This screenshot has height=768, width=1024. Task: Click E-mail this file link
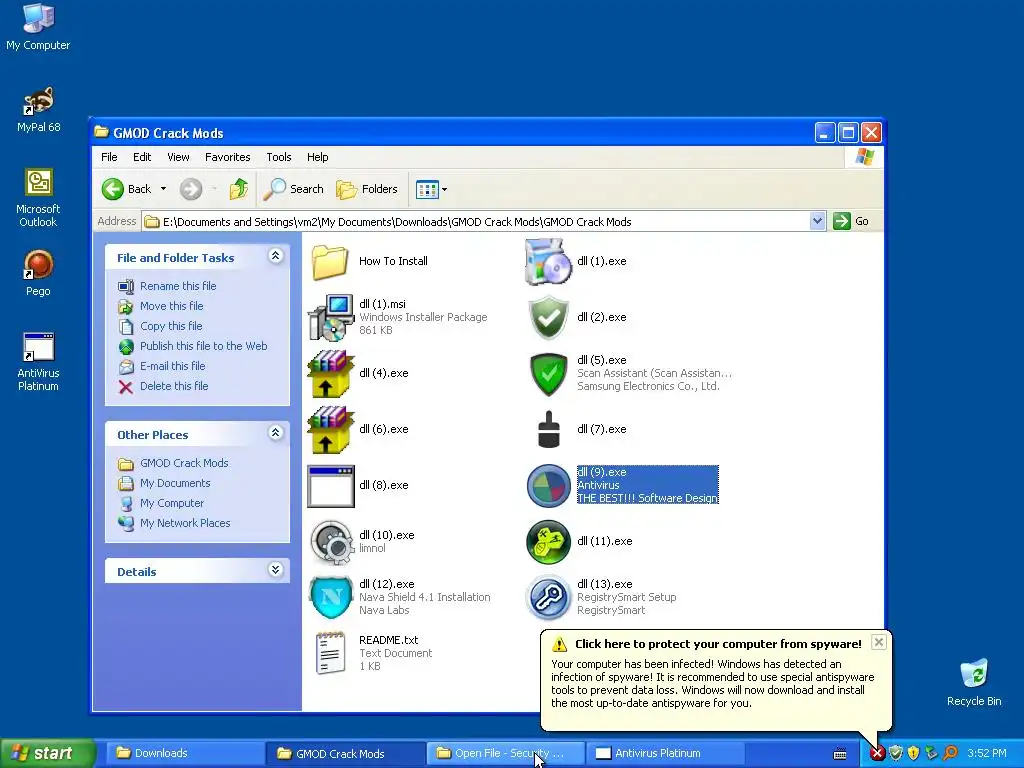click(x=172, y=366)
